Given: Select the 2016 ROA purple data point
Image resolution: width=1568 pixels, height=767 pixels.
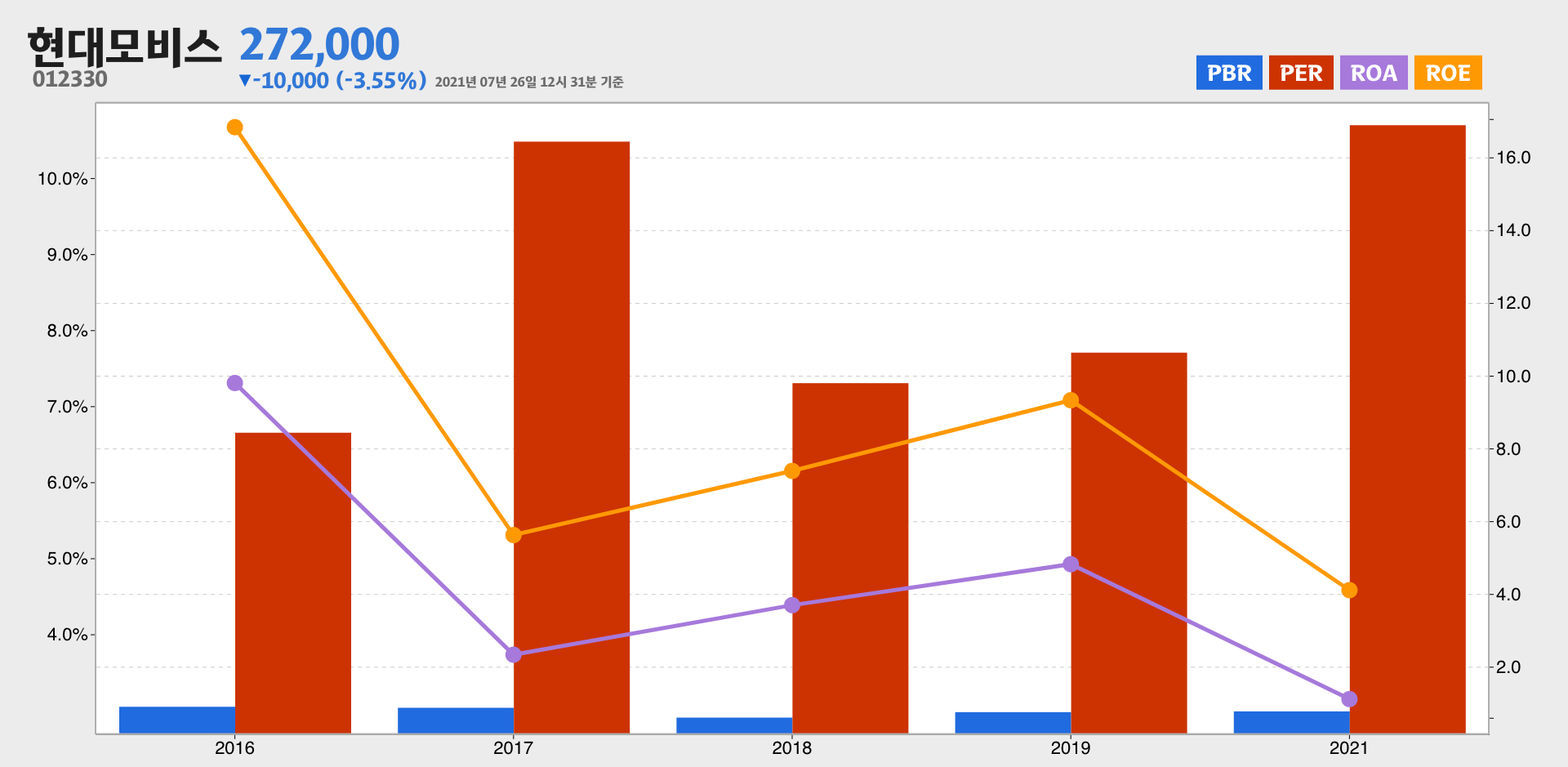Looking at the screenshot, I should tap(235, 383).
